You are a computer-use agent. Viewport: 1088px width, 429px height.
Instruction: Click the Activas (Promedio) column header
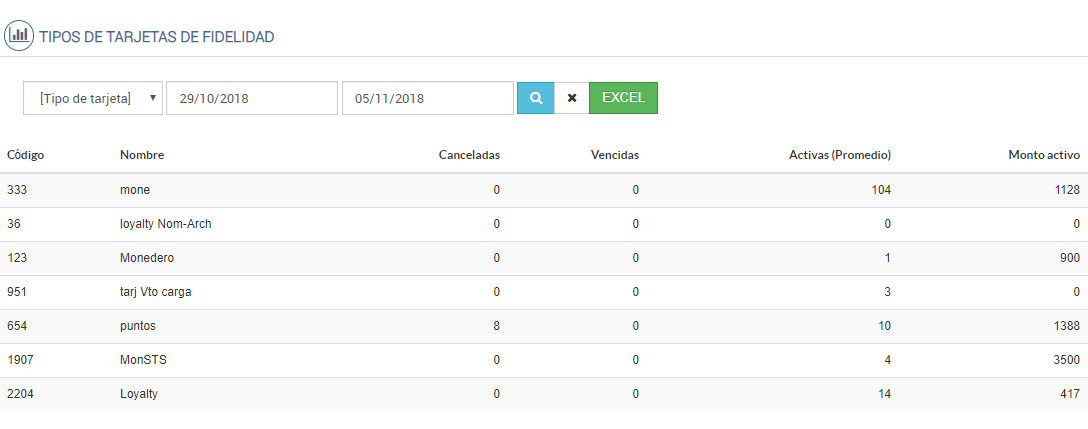tap(838, 155)
